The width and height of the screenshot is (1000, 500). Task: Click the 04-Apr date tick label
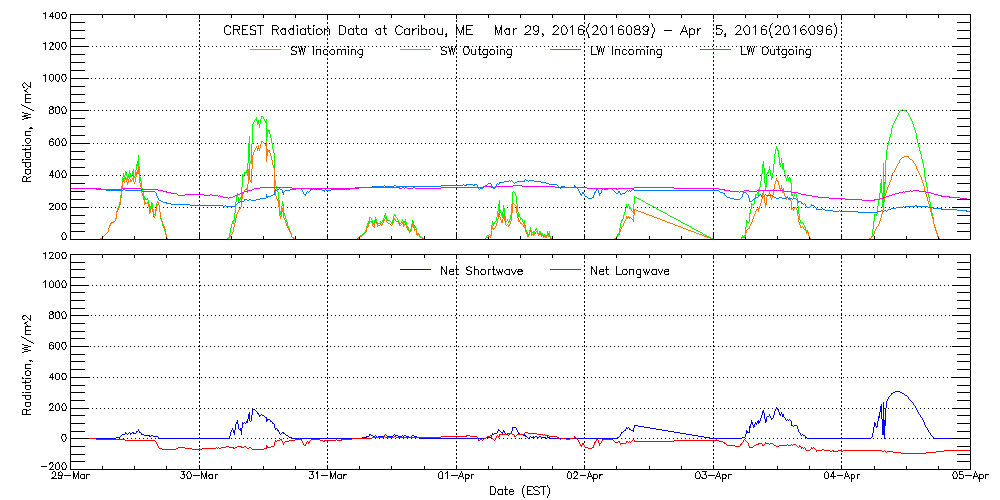tap(842, 477)
